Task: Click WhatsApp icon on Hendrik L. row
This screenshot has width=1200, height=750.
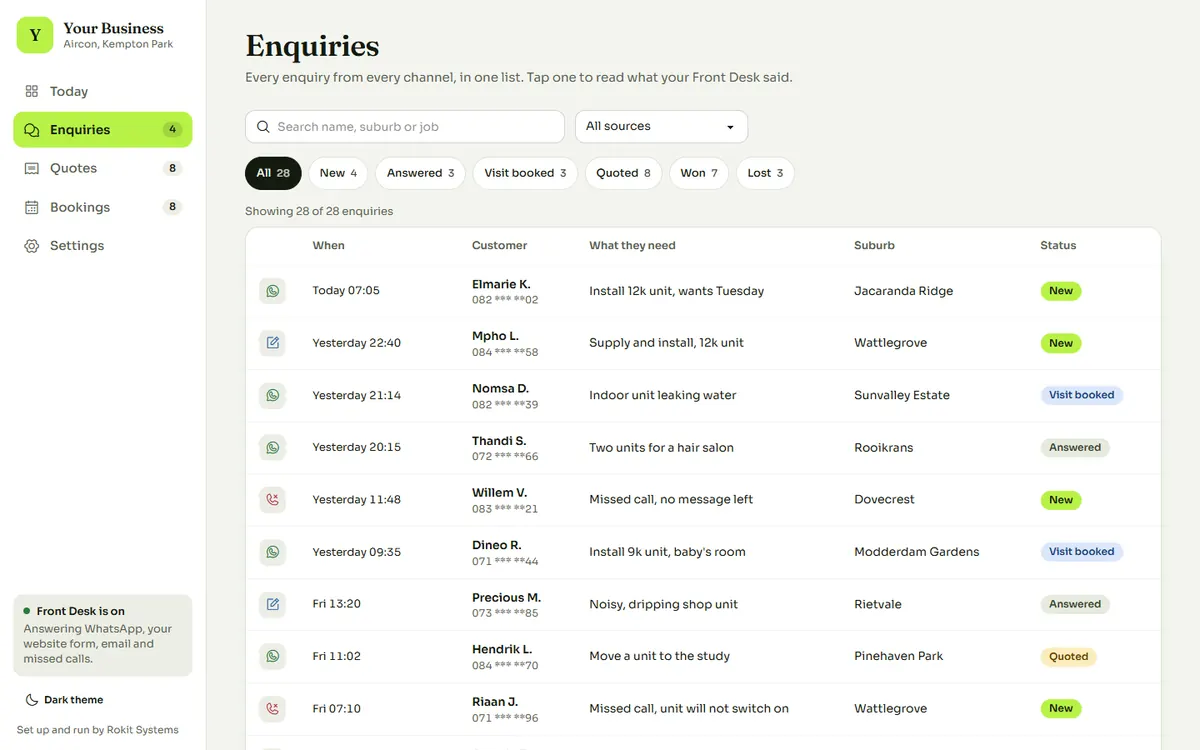Action: point(273,656)
